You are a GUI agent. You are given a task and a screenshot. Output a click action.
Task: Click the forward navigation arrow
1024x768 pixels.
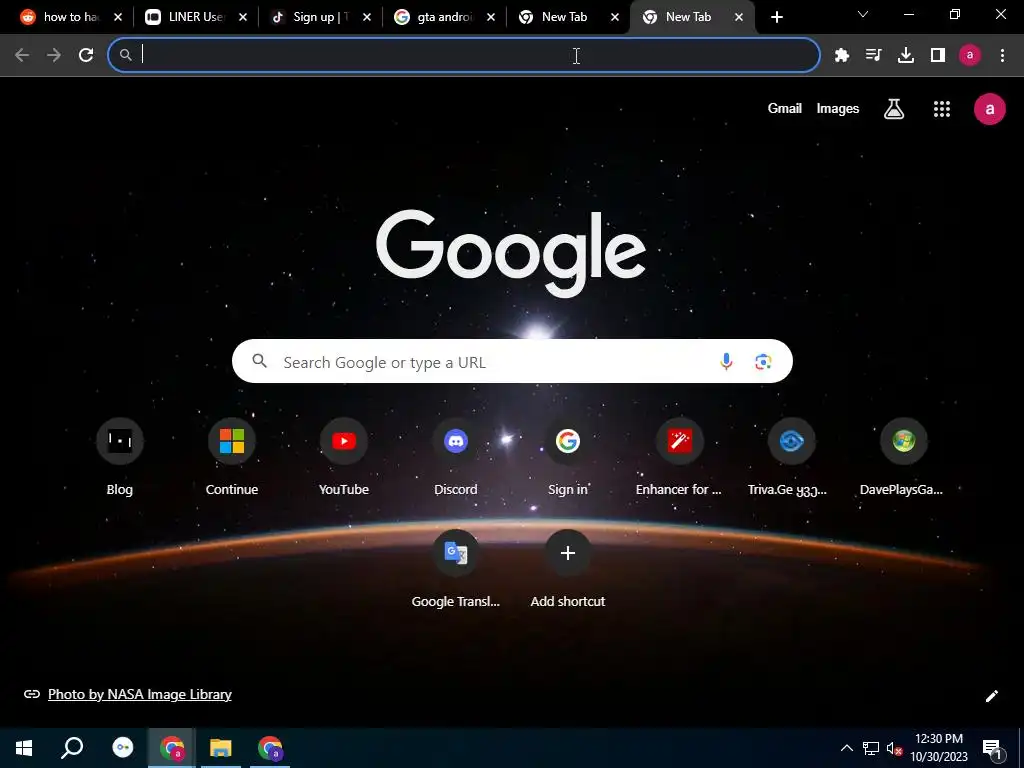[x=54, y=56]
